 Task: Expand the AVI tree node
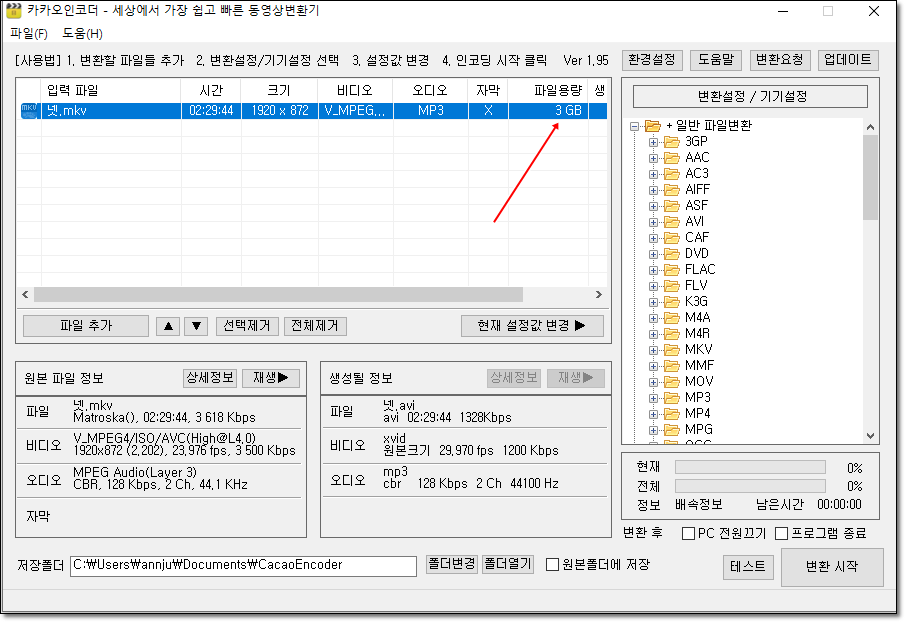(653, 222)
